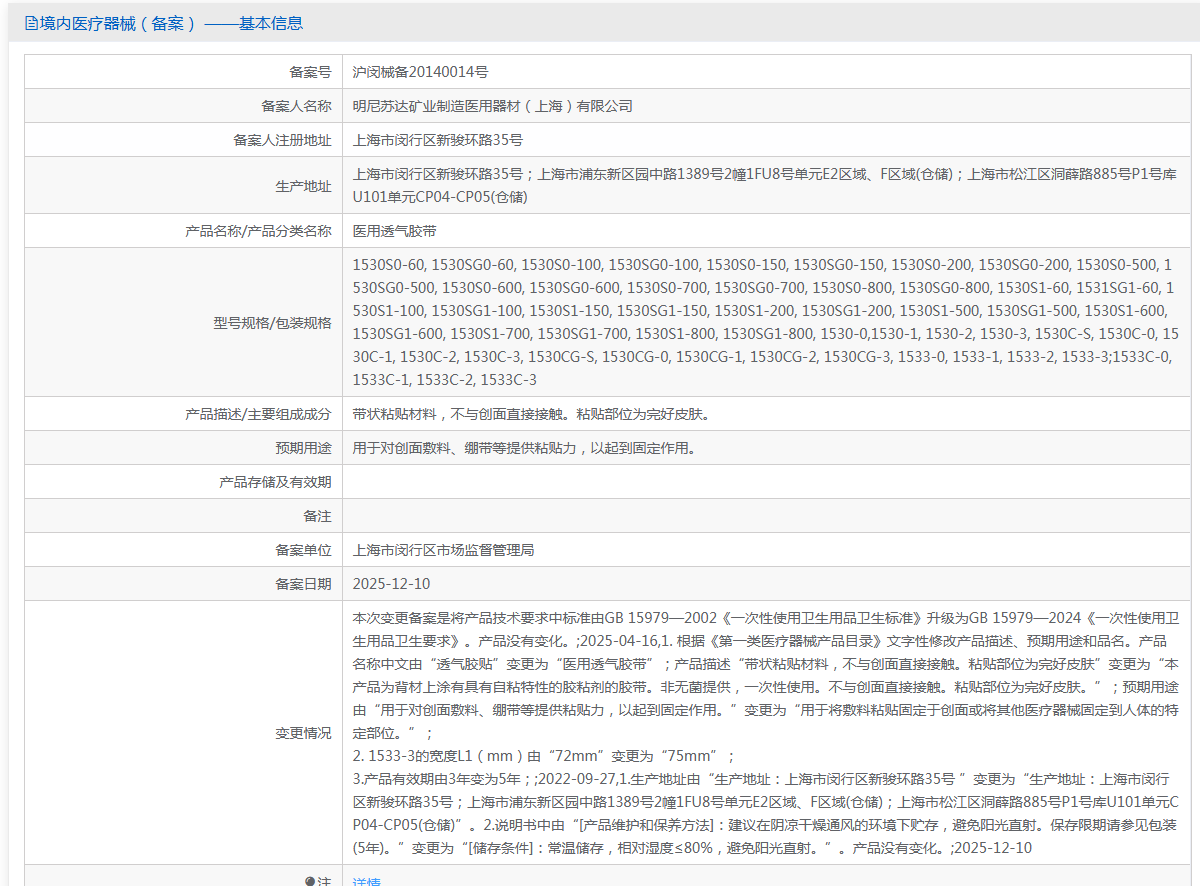Select description 带状粘贴材料，不与创面直接接触
Screen dimensions: 1200x886
tap(532, 414)
